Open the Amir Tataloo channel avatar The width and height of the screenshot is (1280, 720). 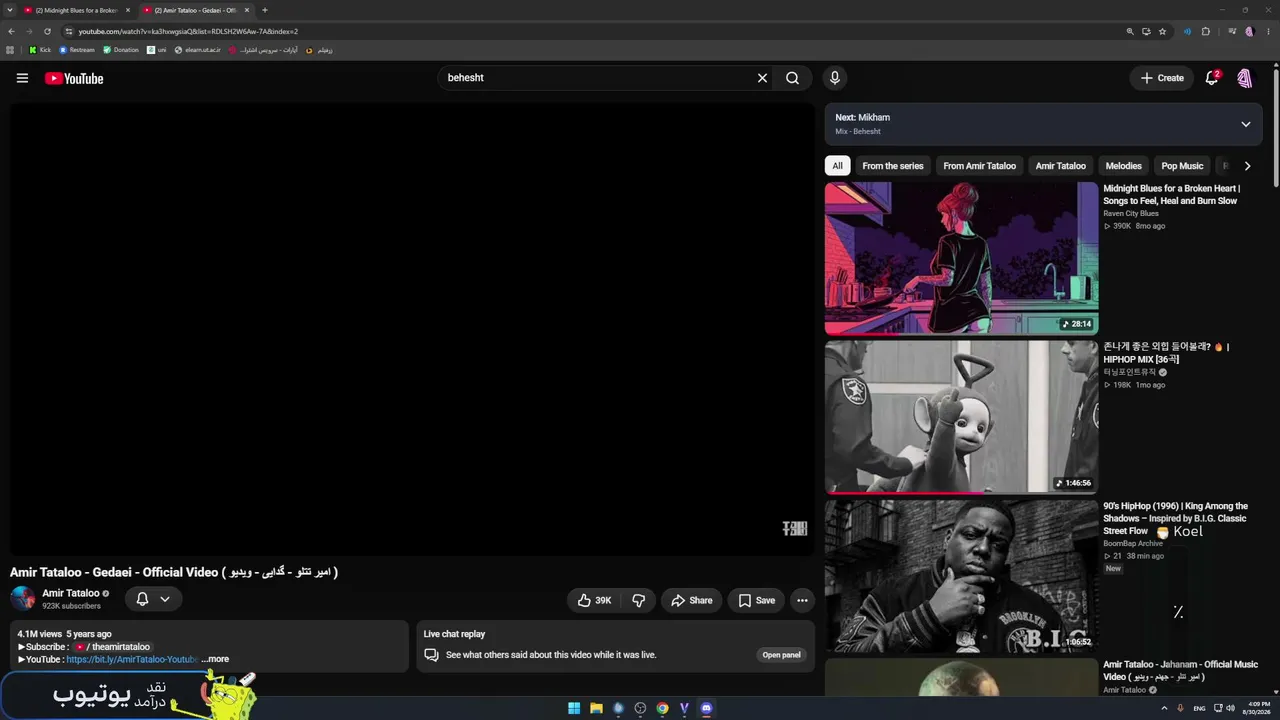click(22, 598)
